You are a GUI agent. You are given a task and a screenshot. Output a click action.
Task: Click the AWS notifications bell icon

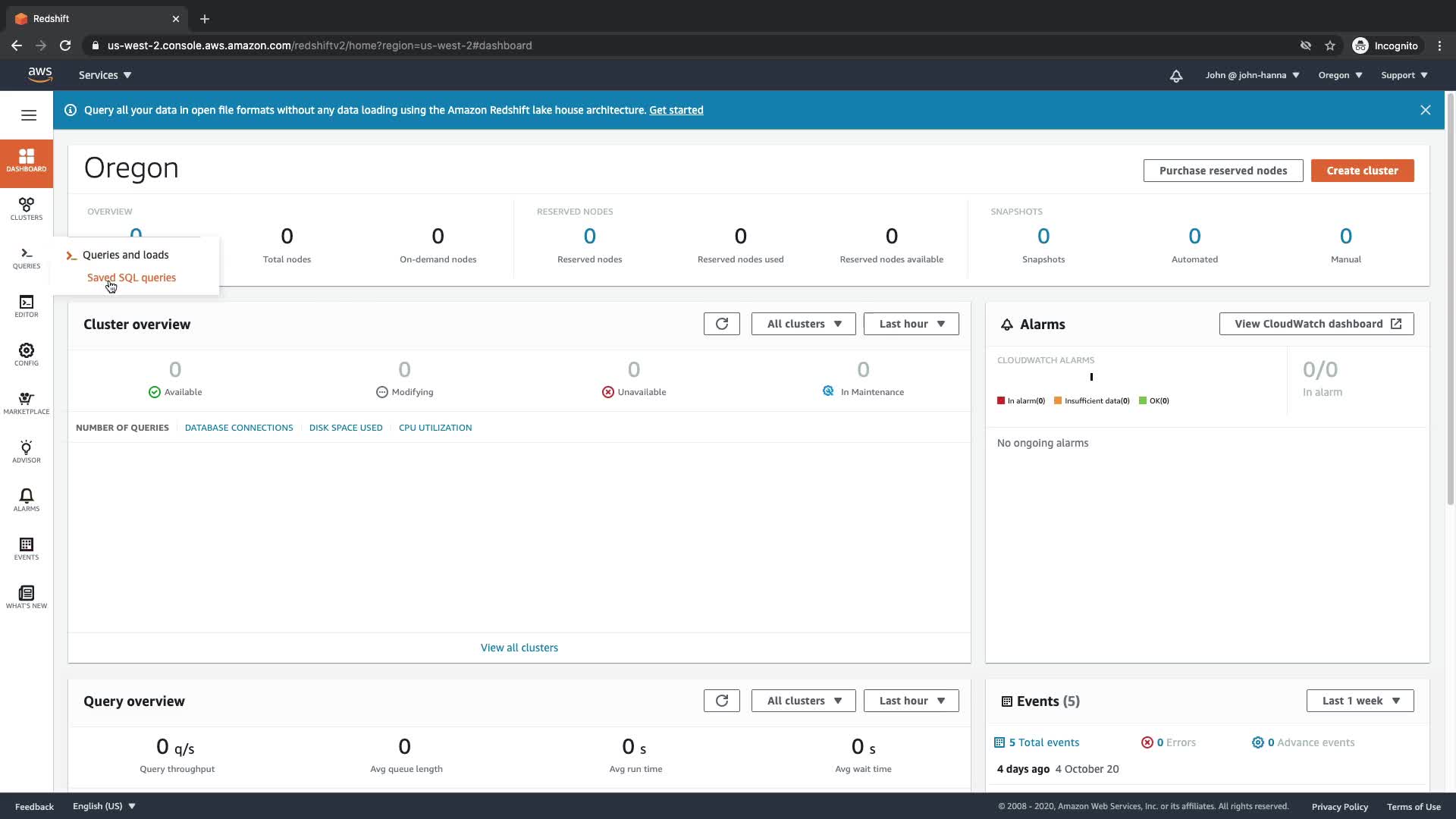pos(1175,75)
